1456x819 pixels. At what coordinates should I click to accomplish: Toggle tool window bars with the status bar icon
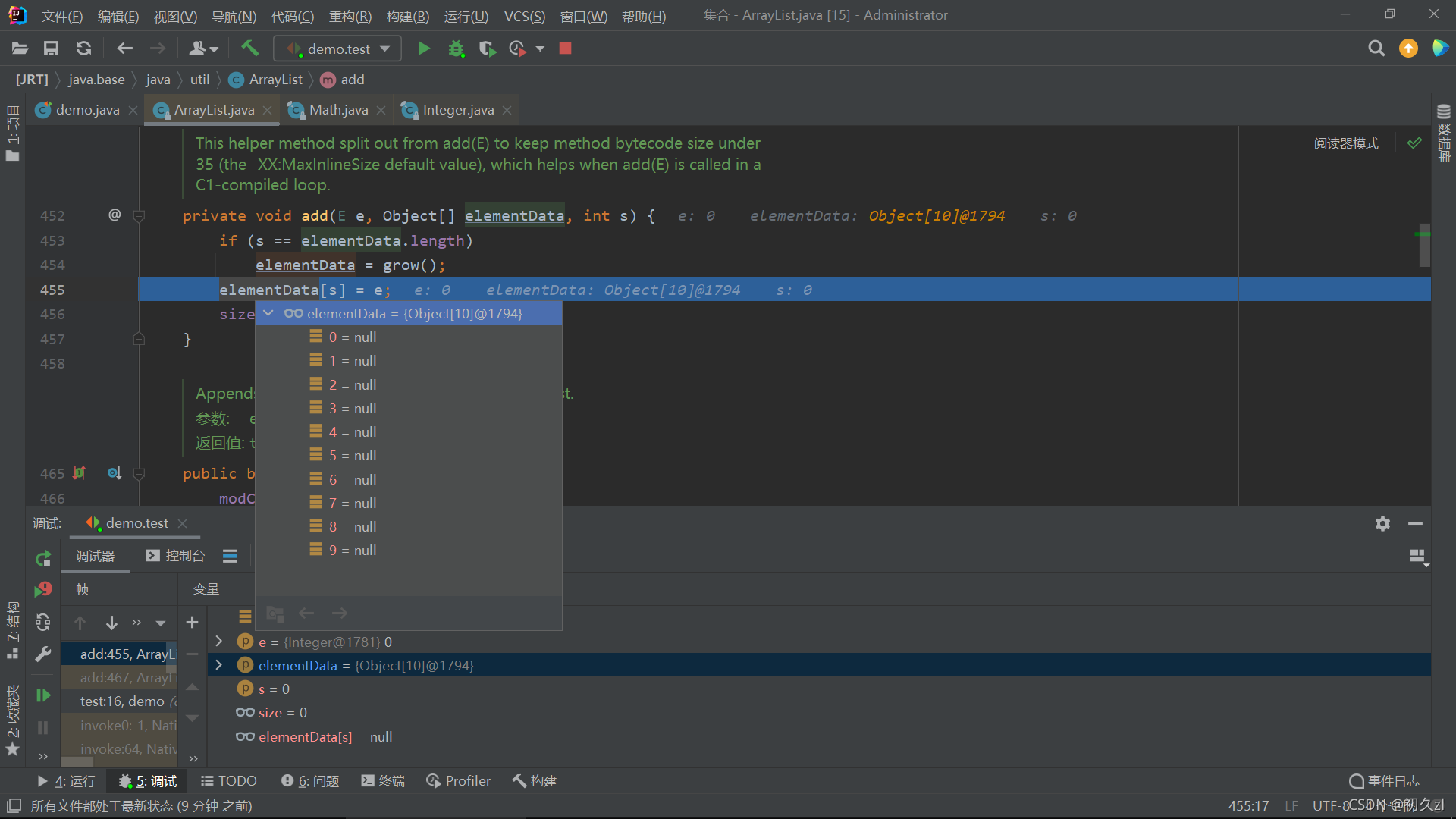[14, 805]
